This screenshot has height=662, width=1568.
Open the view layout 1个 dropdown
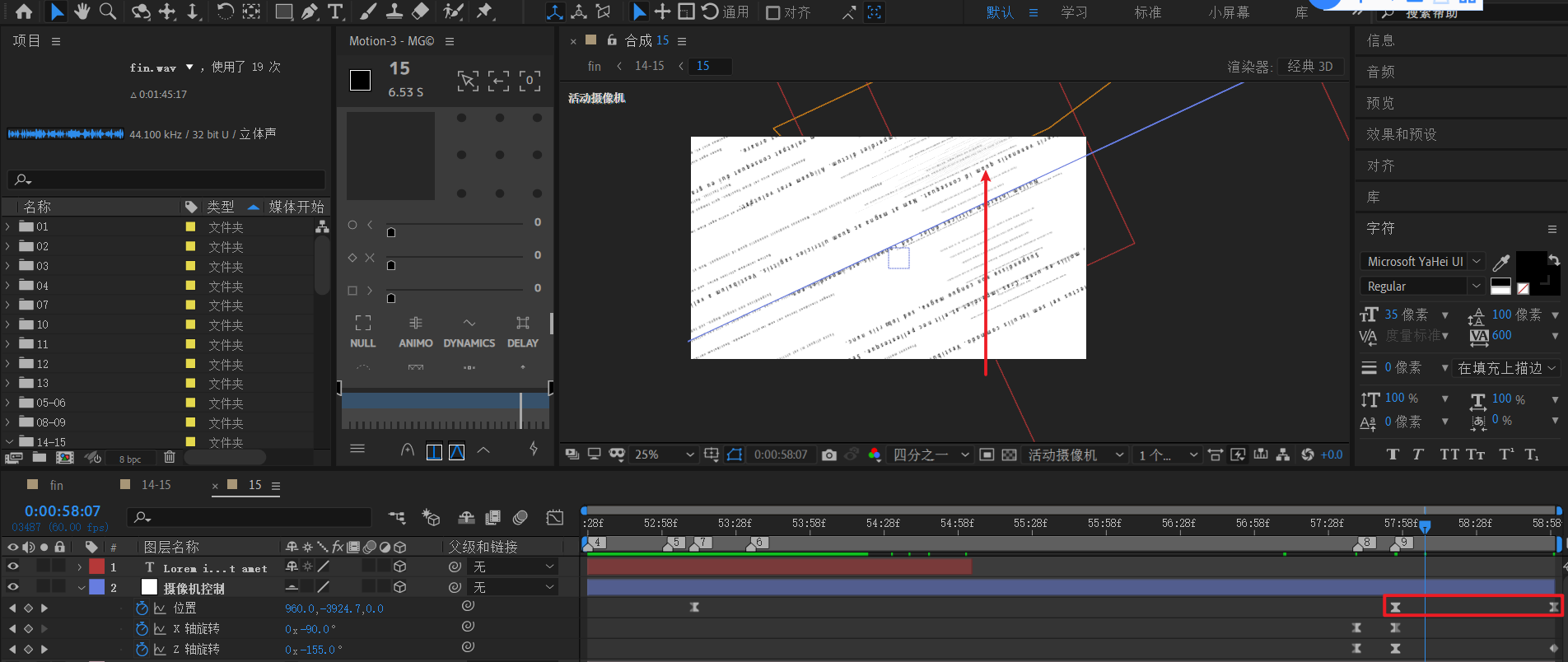click(1168, 455)
